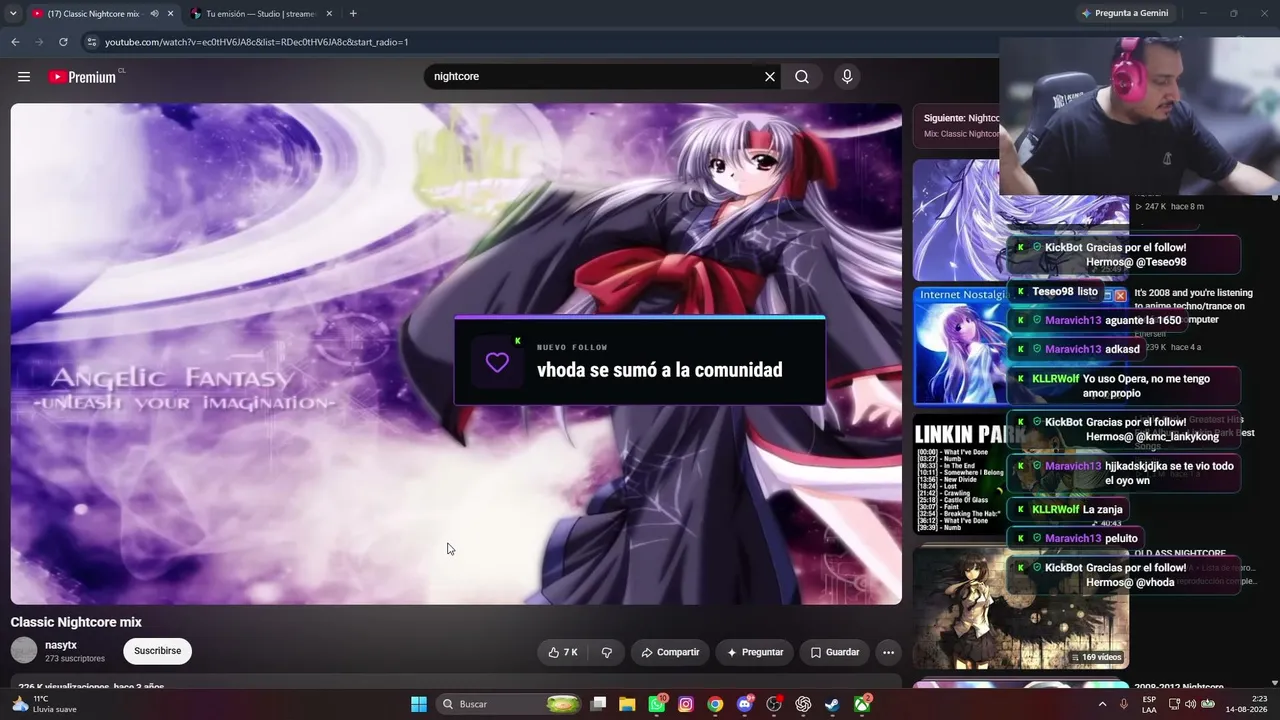
Task: Mute the Classic Nightcore tab audio icon
Action: pyautogui.click(x=154, y=14)
